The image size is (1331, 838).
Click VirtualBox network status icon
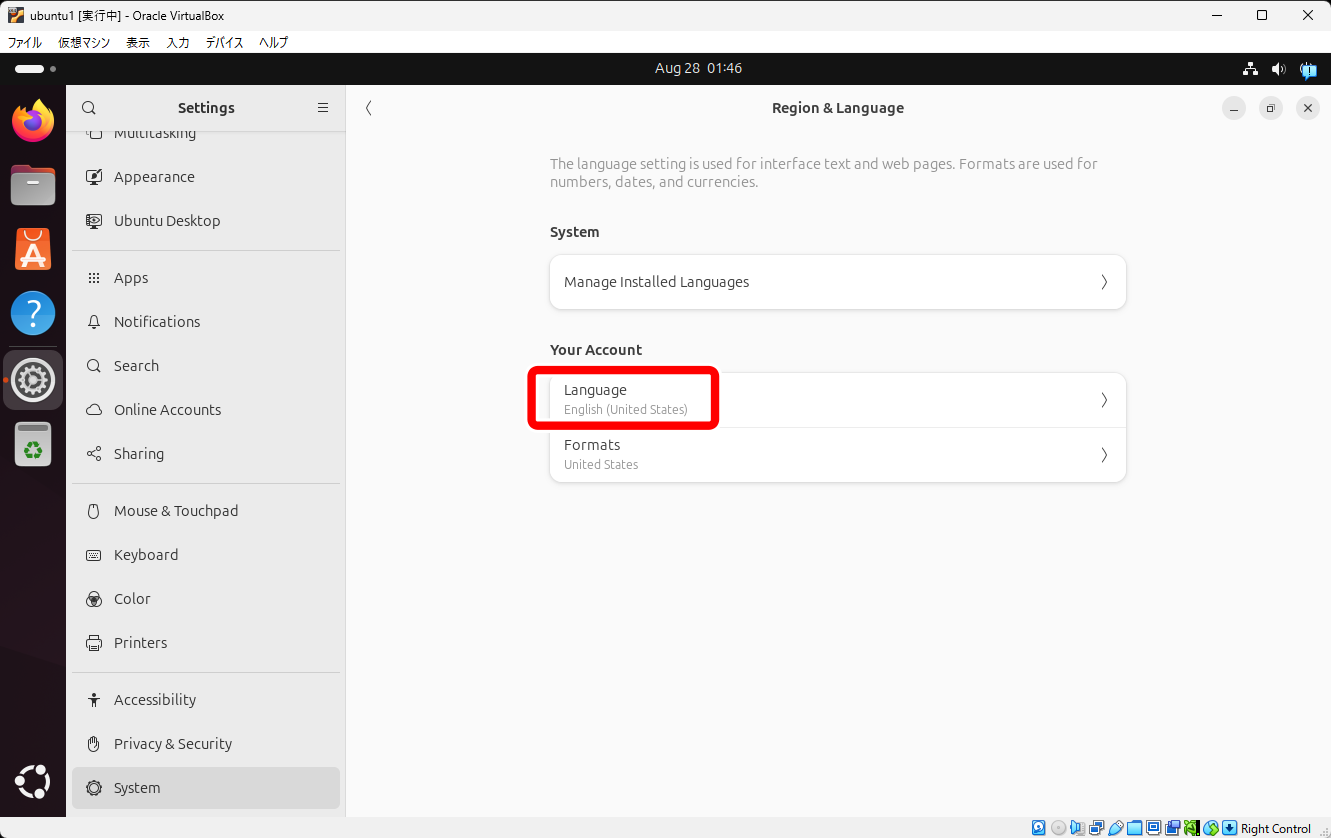pos(1097,828)
